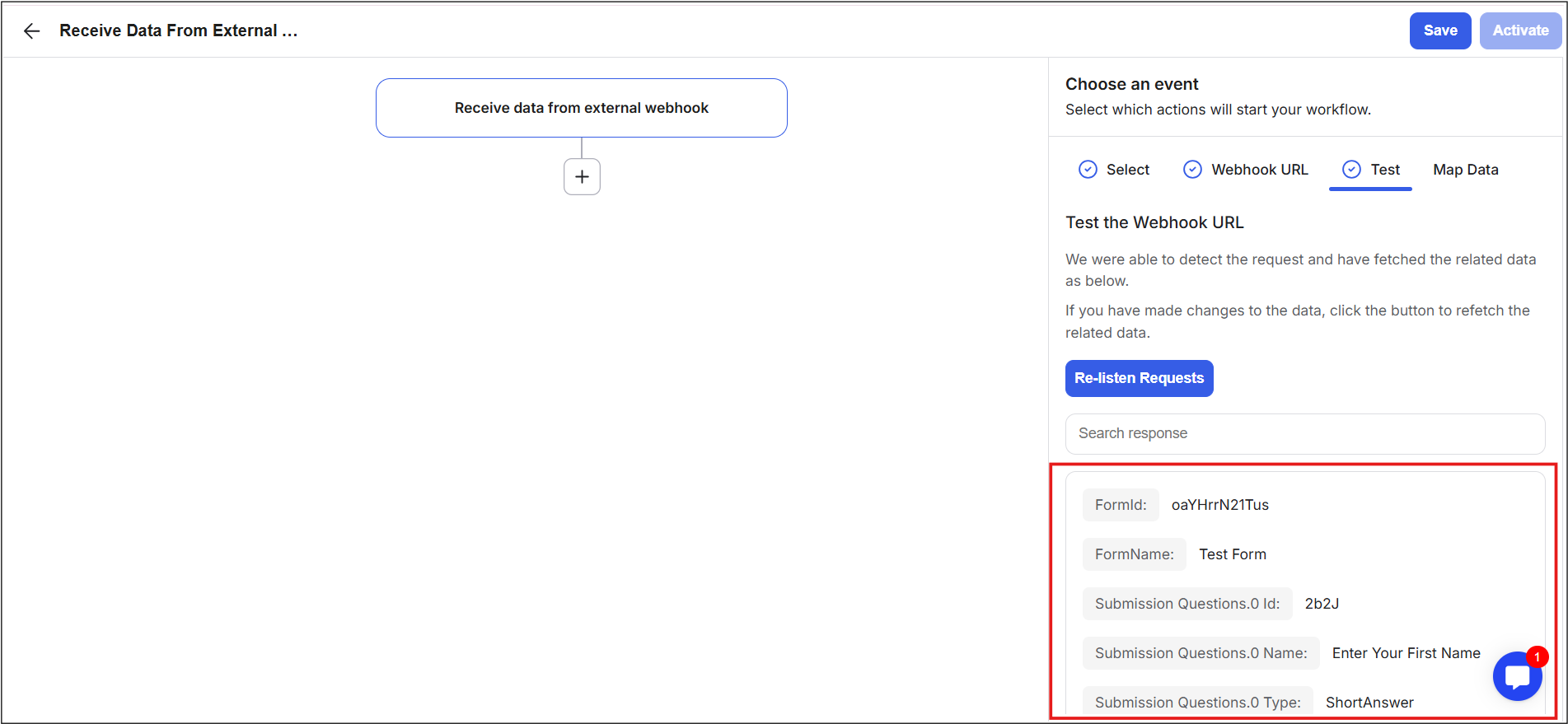The image size is (1568, 724).
Task: Switch to the Map Data tab
Action: tap(1465, 170)
